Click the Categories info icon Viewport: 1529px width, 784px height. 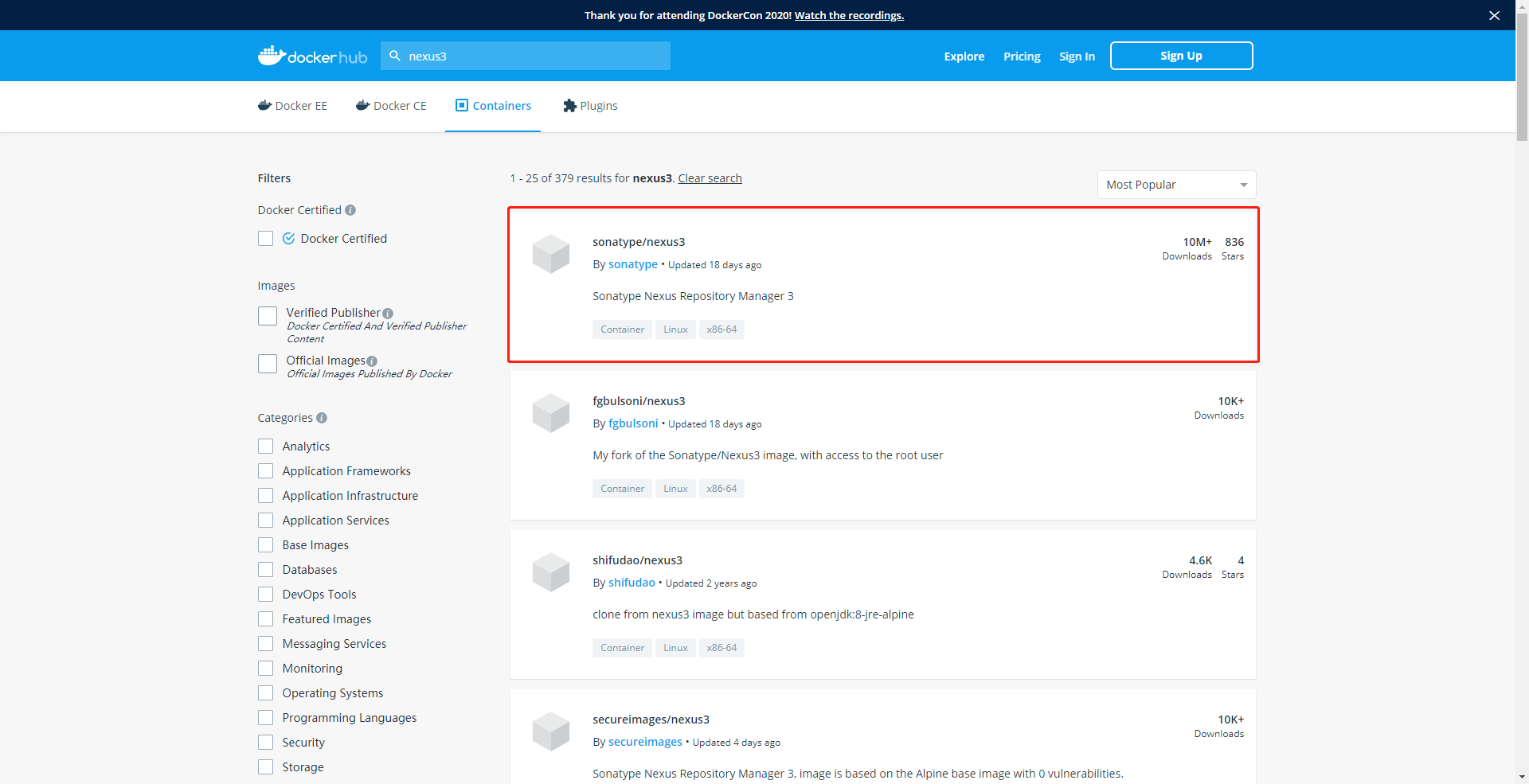pos(322,418)
